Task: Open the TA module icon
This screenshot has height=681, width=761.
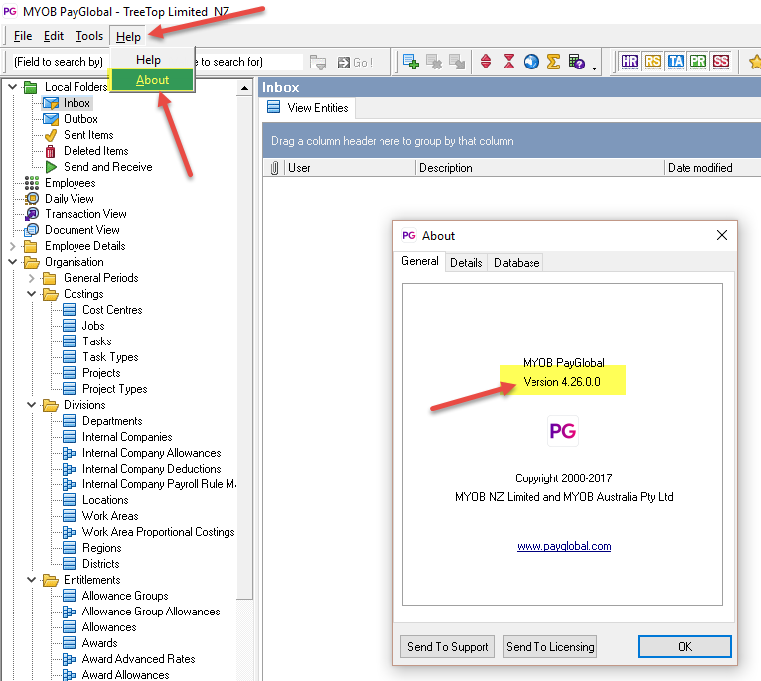Action: (x=675, y=62)
